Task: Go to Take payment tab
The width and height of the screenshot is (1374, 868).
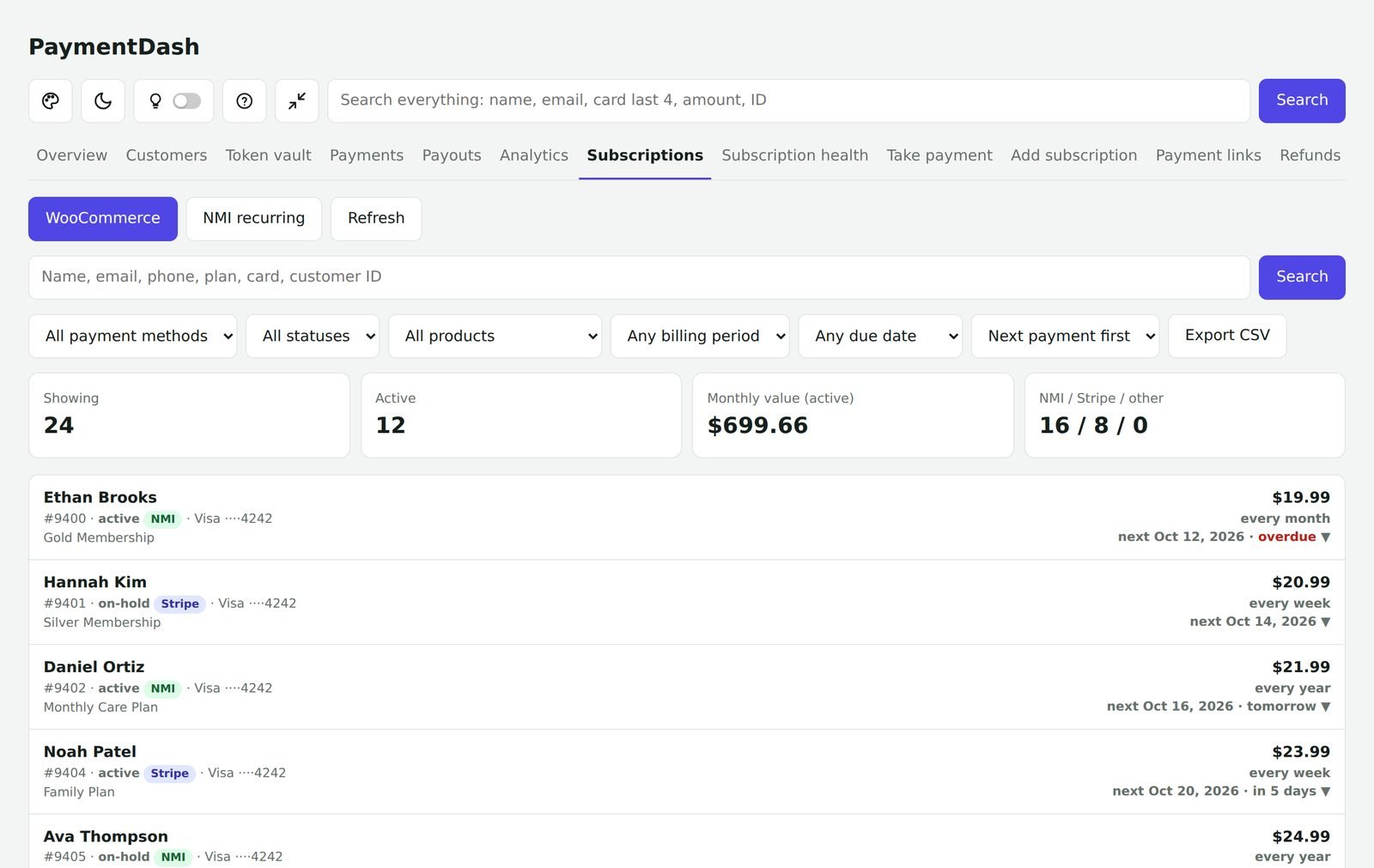Action: (x=939, y=155)
